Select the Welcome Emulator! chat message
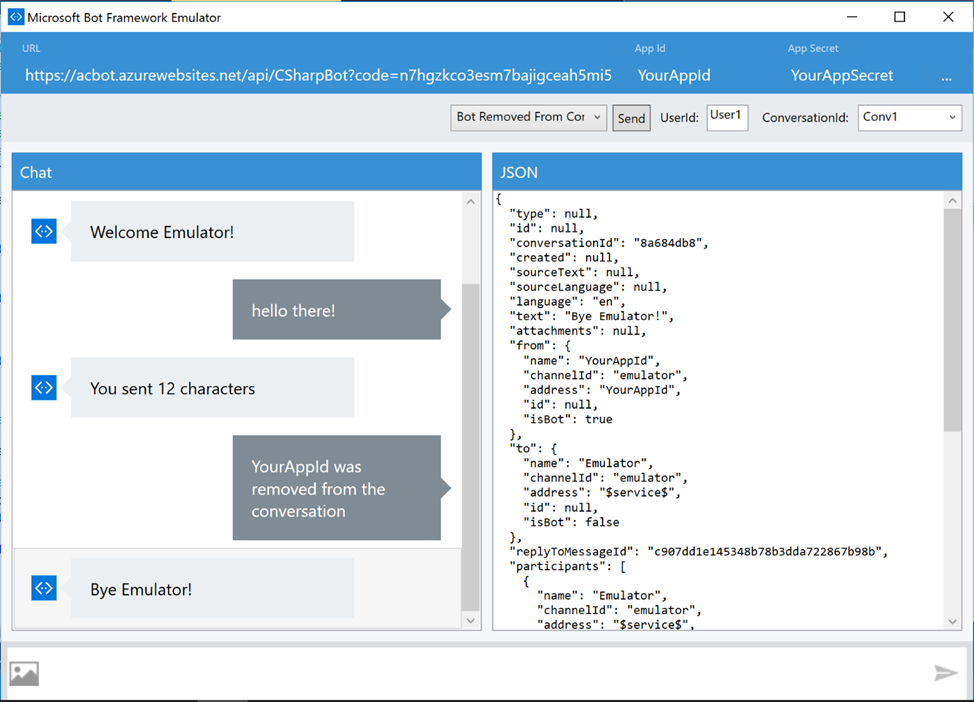 212,231
